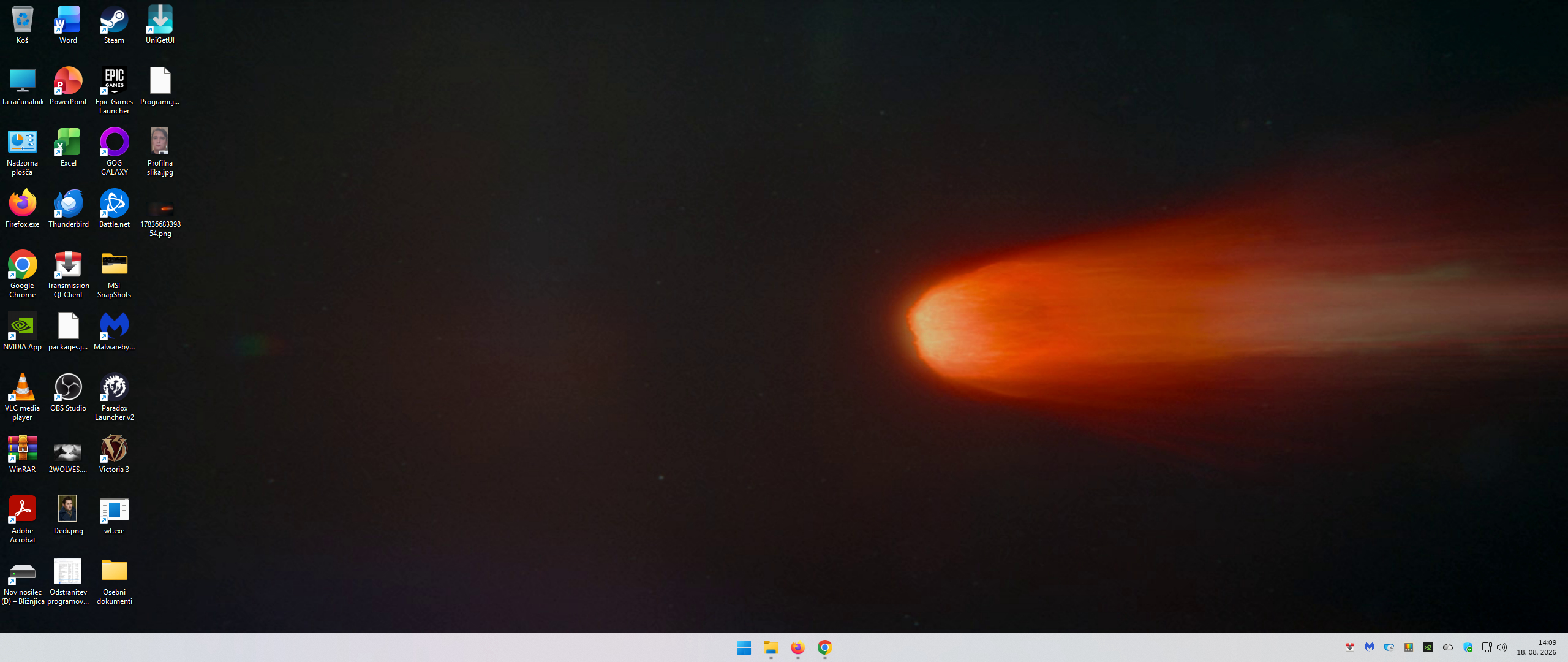The image size is (1568, 662).
Task: Select the UniGetUI desktop shortcut
Action: 160,25
